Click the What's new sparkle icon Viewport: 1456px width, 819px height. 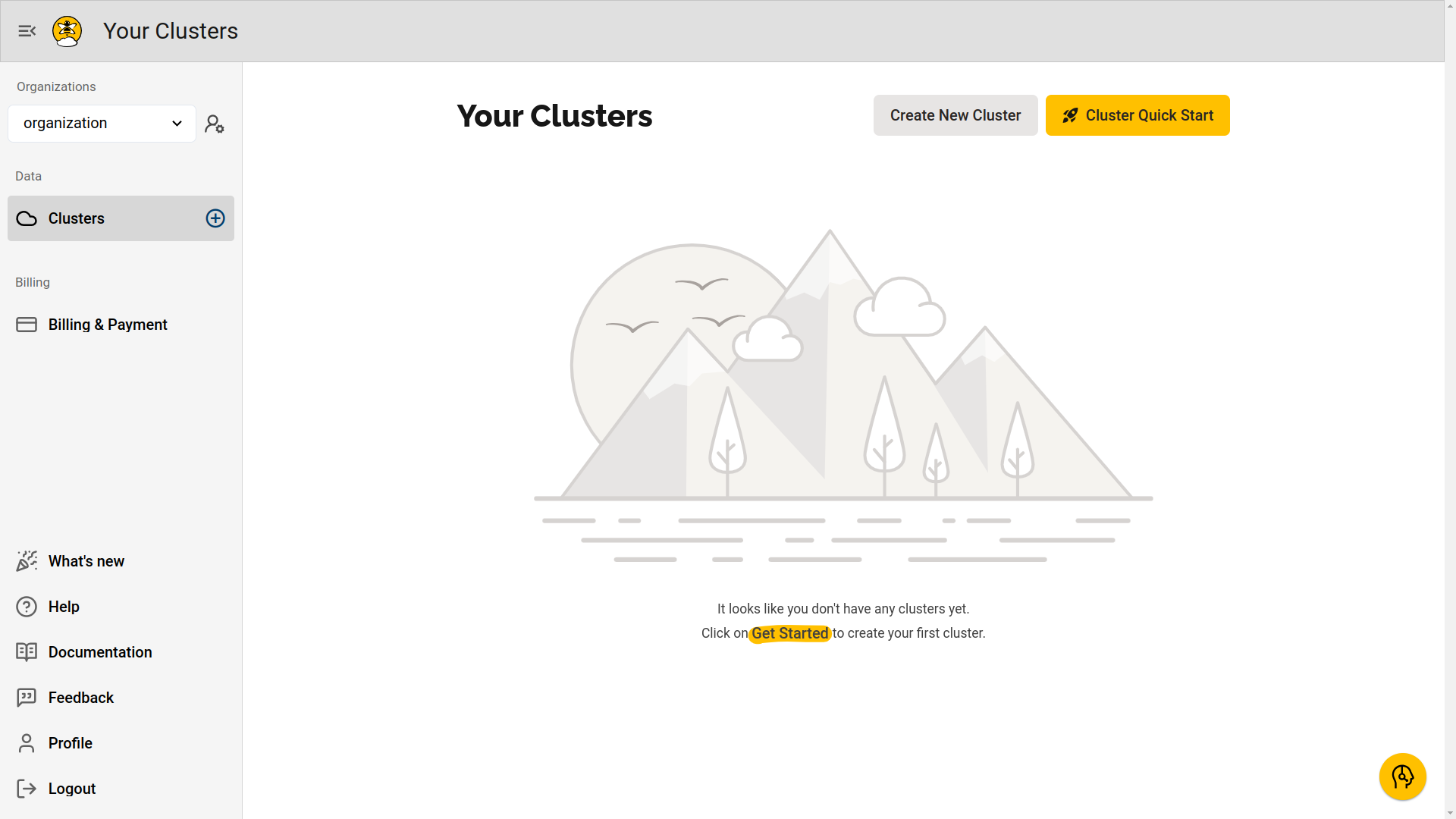pyautogui.click(x=27, y=561)
